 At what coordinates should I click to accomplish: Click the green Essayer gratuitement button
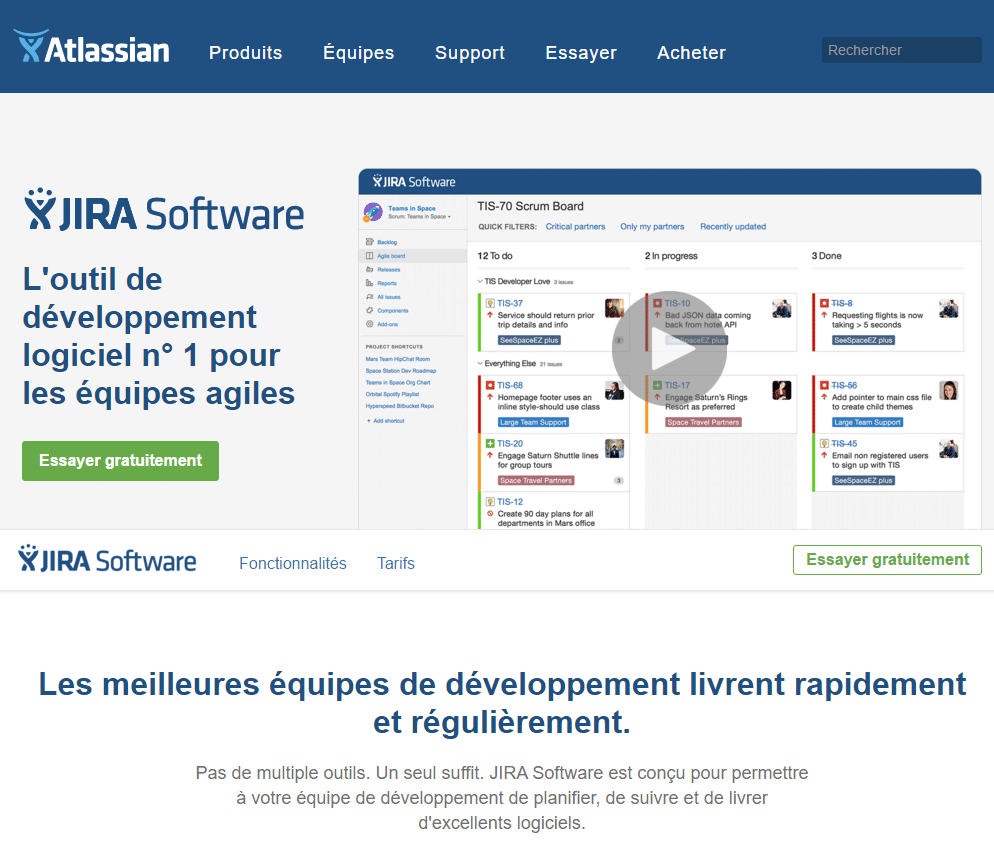tap(120, 461)
